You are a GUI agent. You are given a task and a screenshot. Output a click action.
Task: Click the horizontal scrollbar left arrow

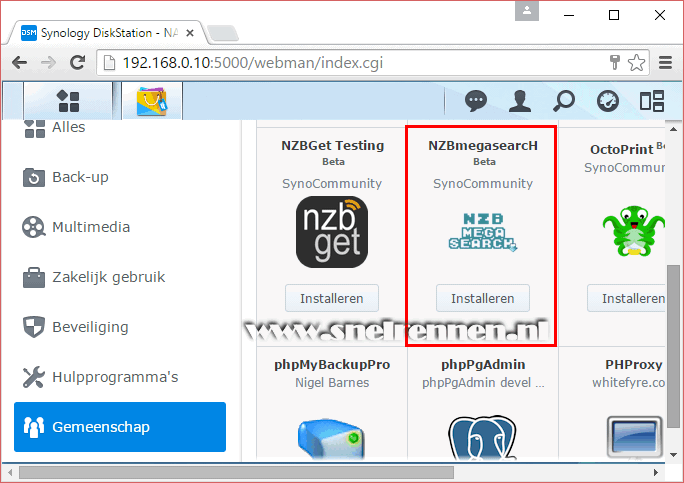(10, 472)
